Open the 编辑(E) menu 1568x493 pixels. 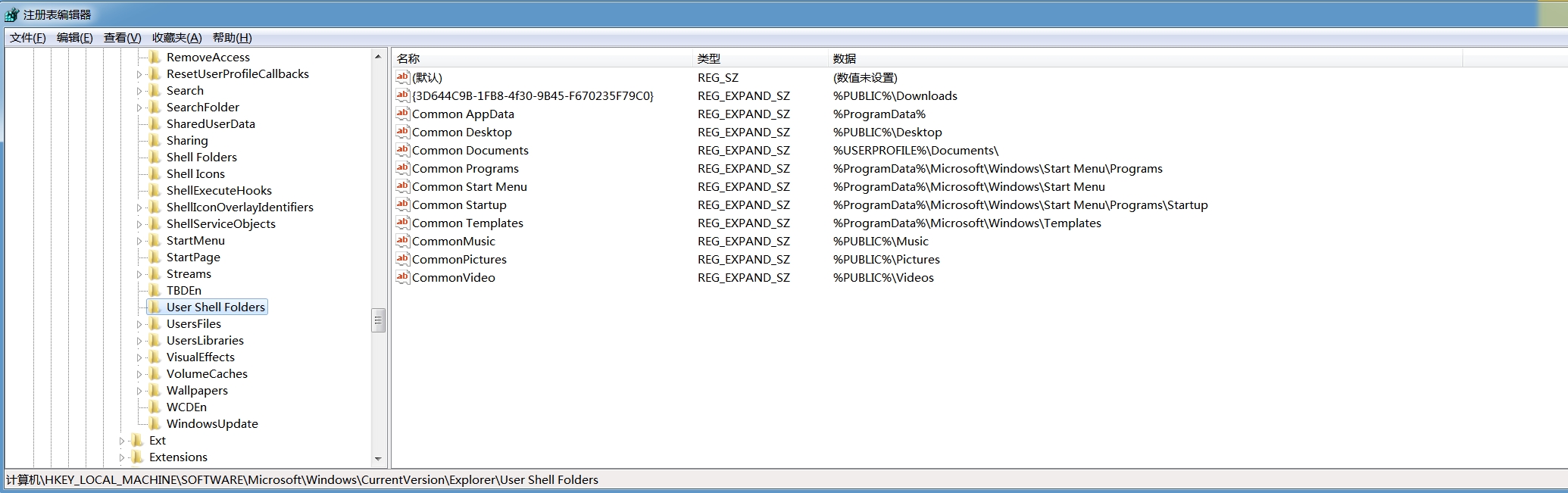click(x=75, y=38)
